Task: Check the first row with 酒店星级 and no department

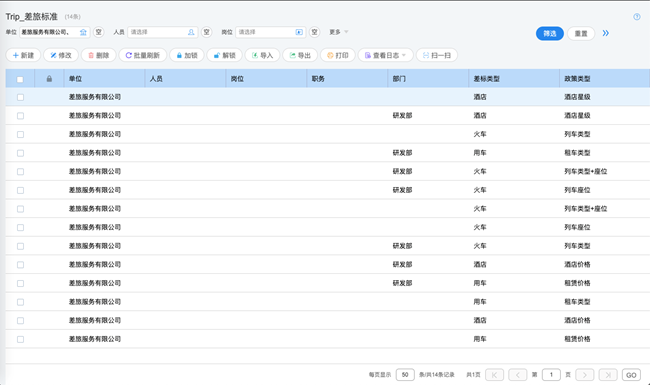Action: pos(20,97)
